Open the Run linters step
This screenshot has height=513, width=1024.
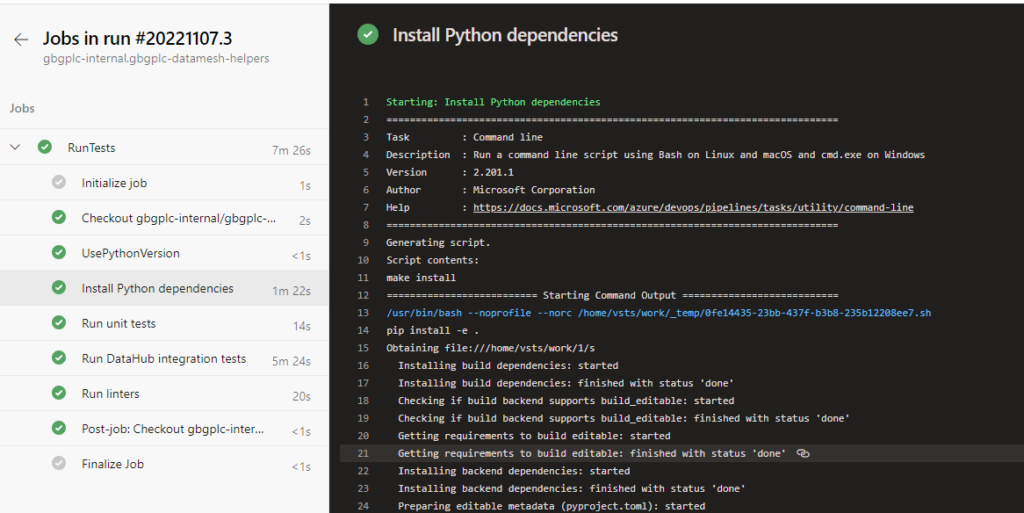(165, 394)
